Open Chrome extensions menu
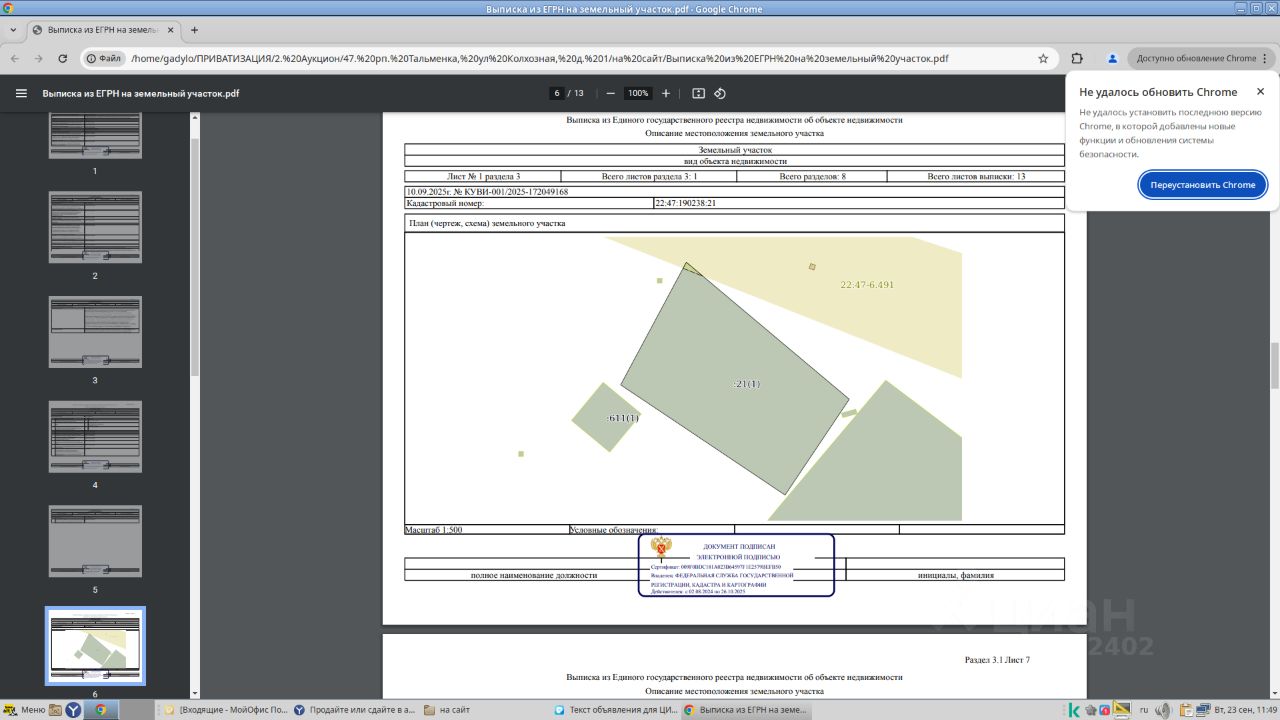 point(1077,58)
